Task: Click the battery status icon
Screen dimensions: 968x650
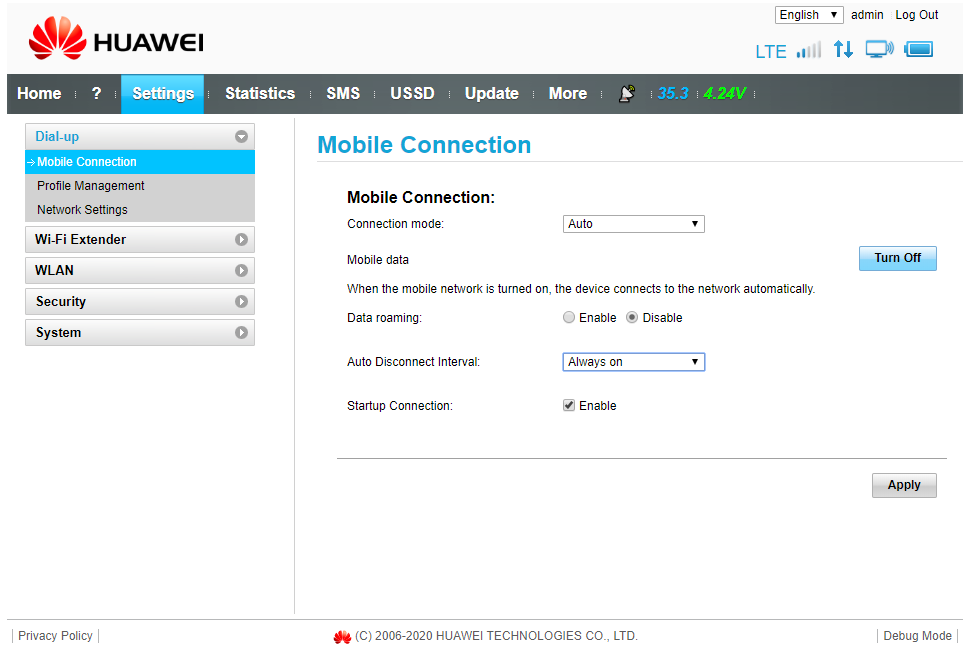Action: point(919,49)
